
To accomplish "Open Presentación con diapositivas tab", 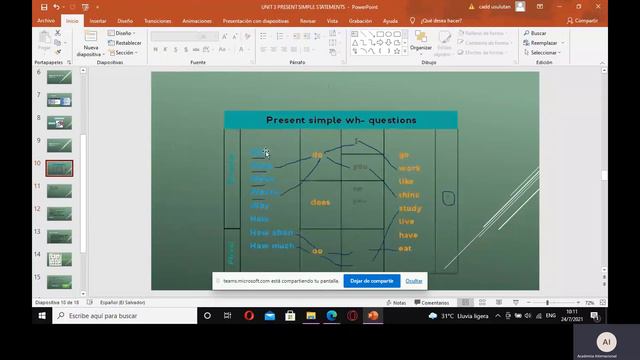I will click(256, 21).
